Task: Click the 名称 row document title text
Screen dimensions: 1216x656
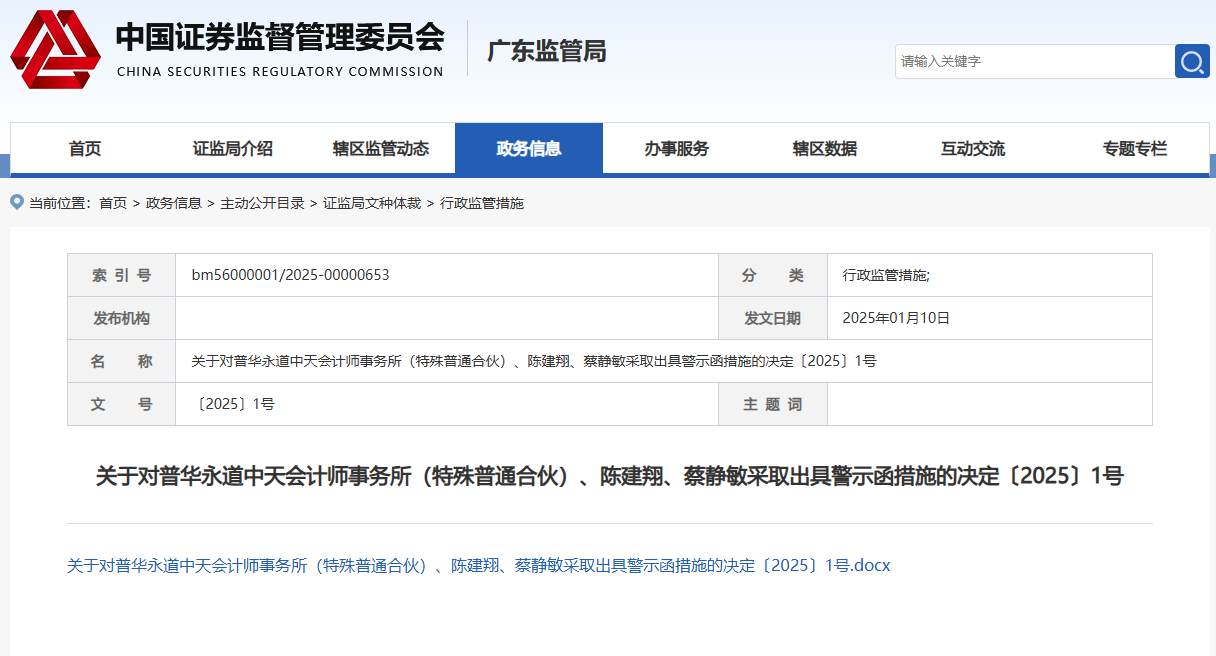Action: pos(534,361)
